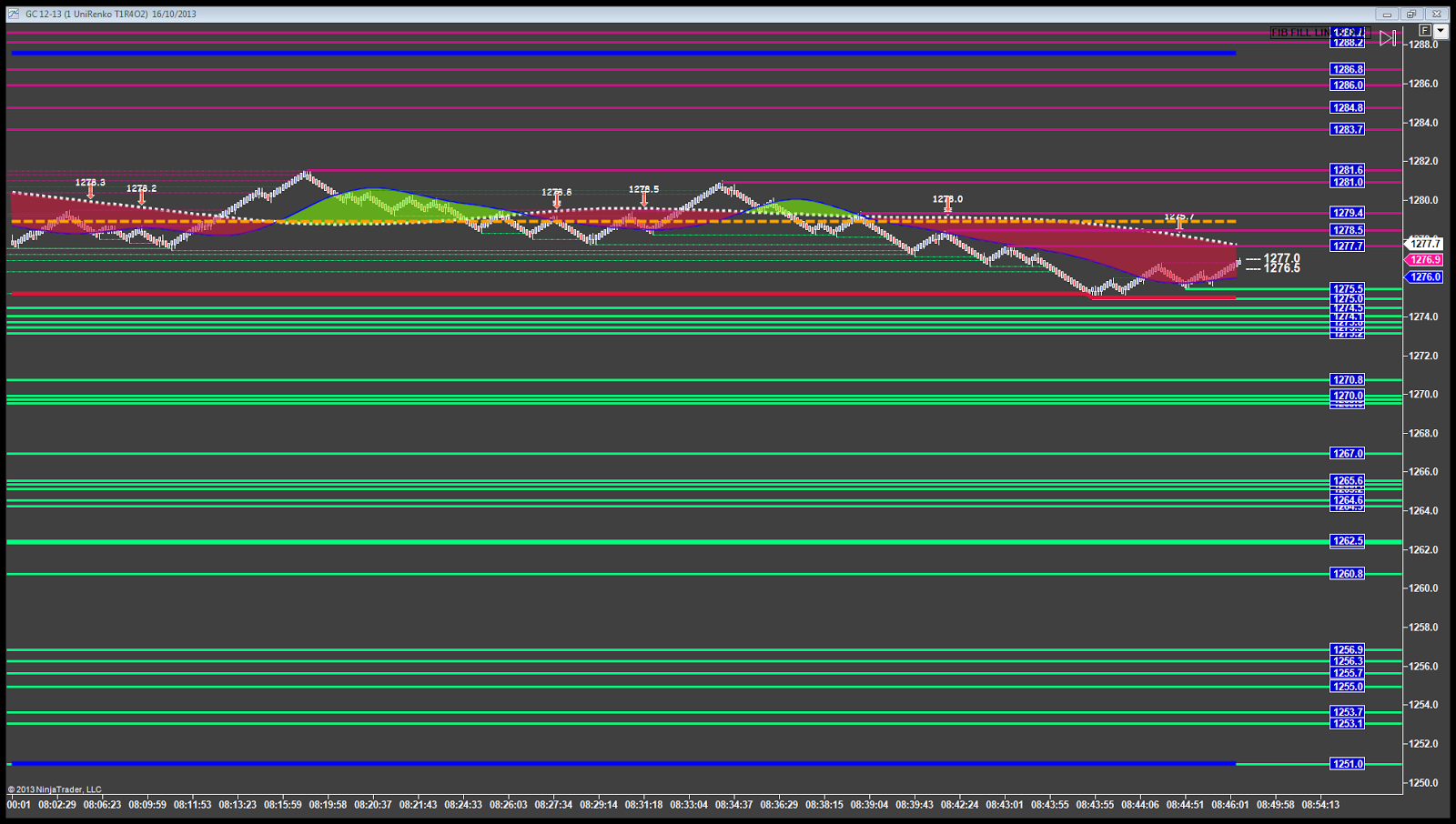Select the 1251.0 level label
Viewport: 1456px width, 824px height.
(1348, 764)
